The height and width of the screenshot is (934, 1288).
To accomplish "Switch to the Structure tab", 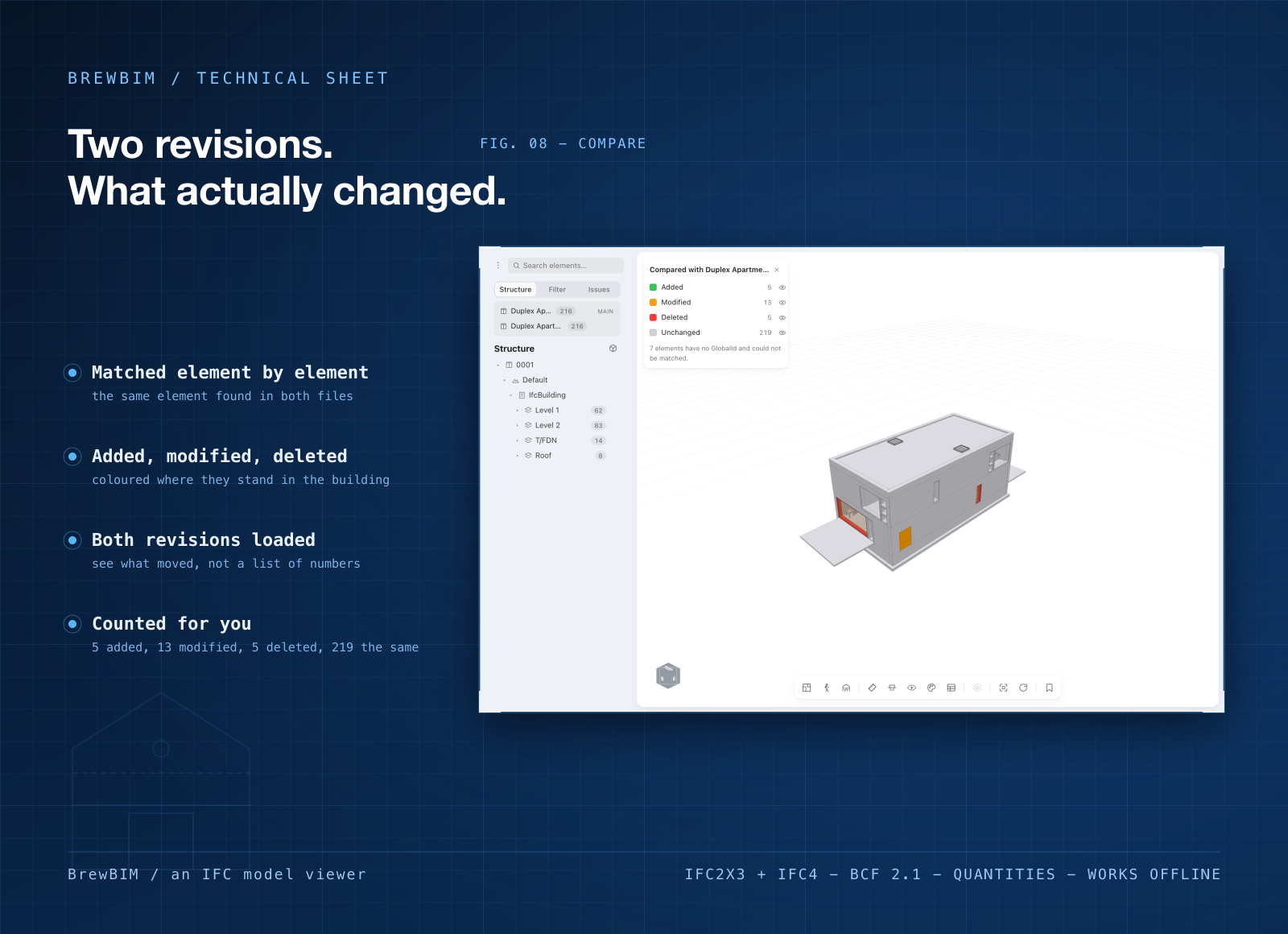I will pyautogui.click(x=515, y=289).
